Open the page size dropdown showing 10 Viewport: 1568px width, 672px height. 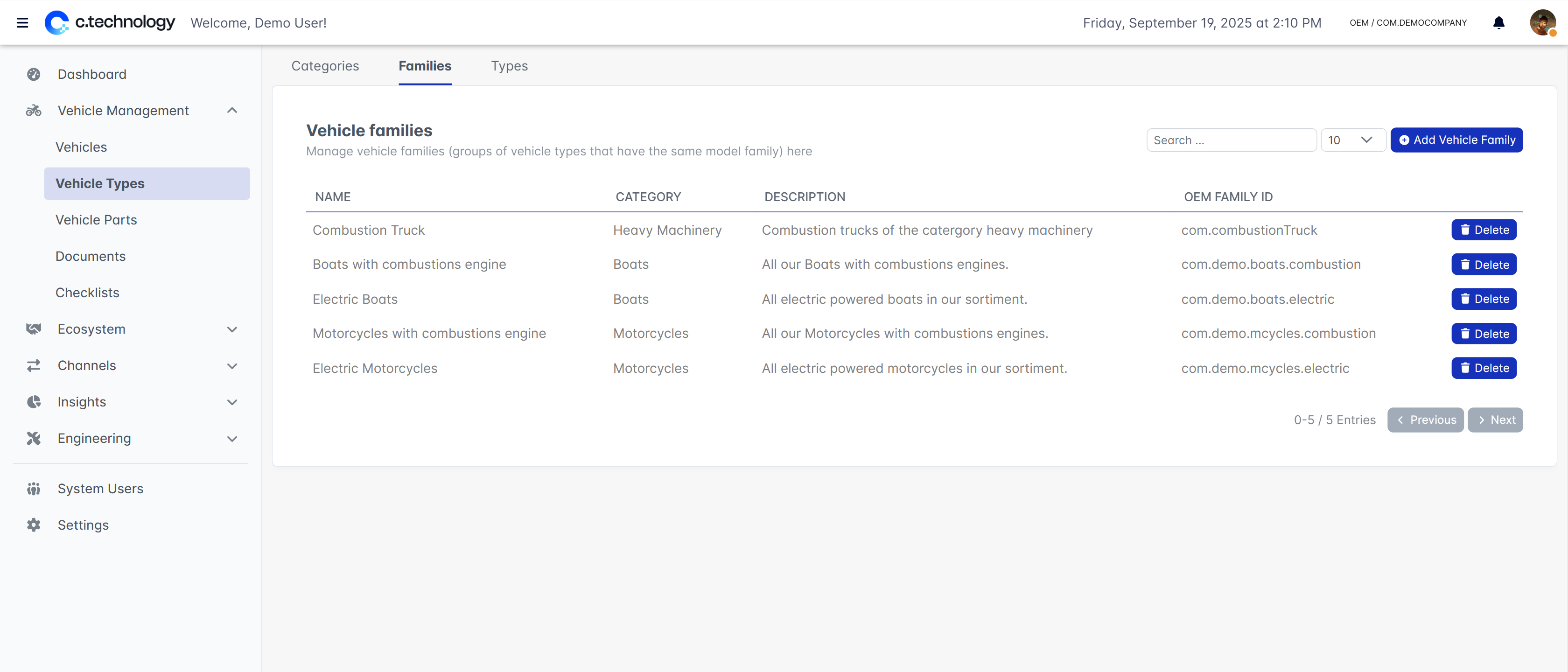pyautogui.click(x=1352, y=140)
